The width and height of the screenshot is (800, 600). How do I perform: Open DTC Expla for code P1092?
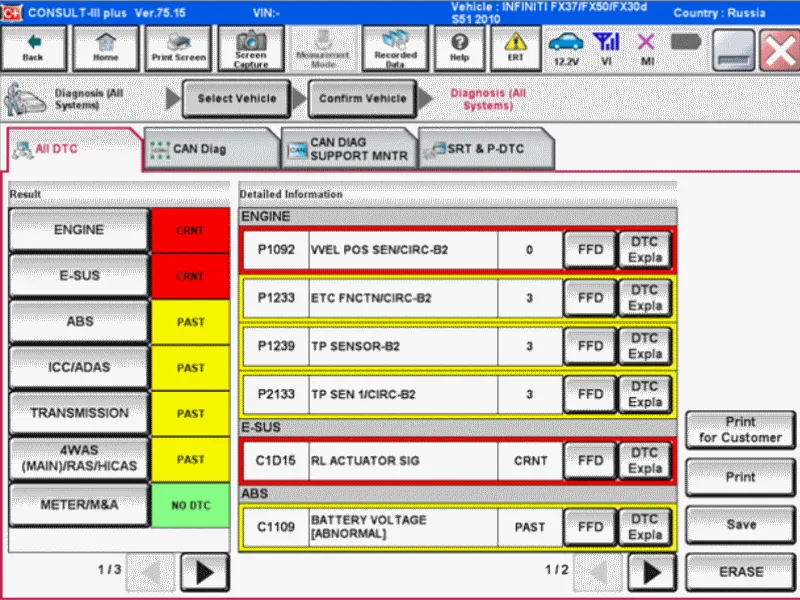click(x=645, y=250)
